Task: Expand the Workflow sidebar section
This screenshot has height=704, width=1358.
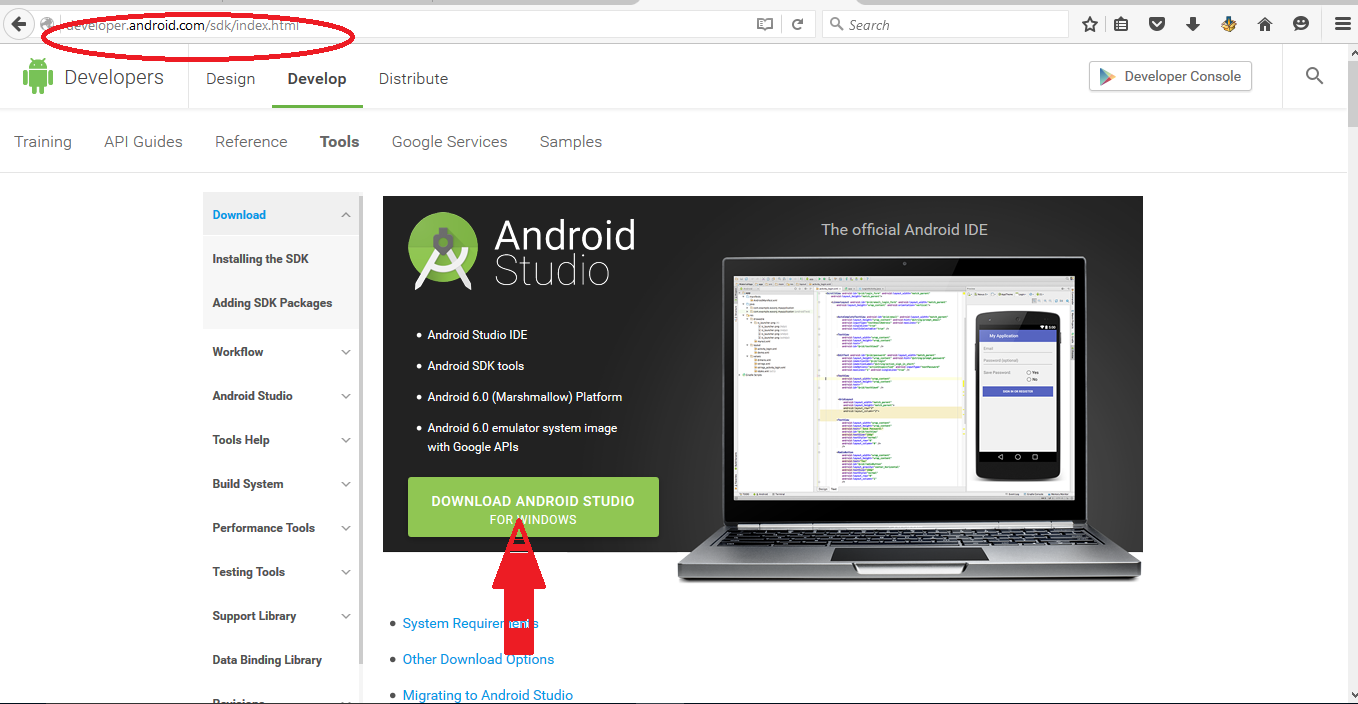Action: tap(346, 352)
